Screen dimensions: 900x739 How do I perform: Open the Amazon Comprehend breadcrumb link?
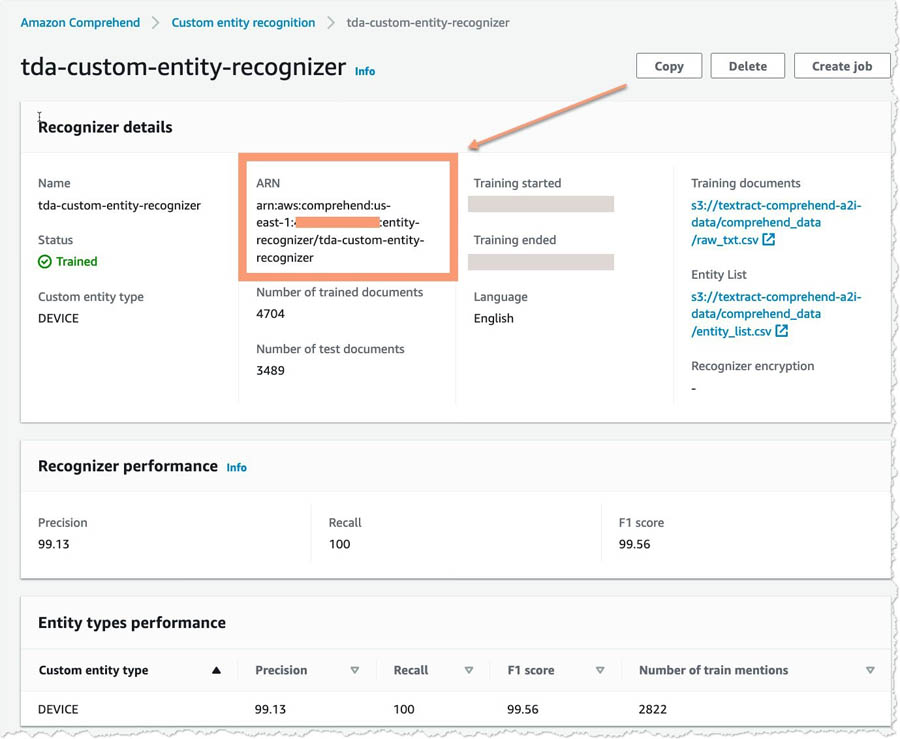(x=80, y=23)
